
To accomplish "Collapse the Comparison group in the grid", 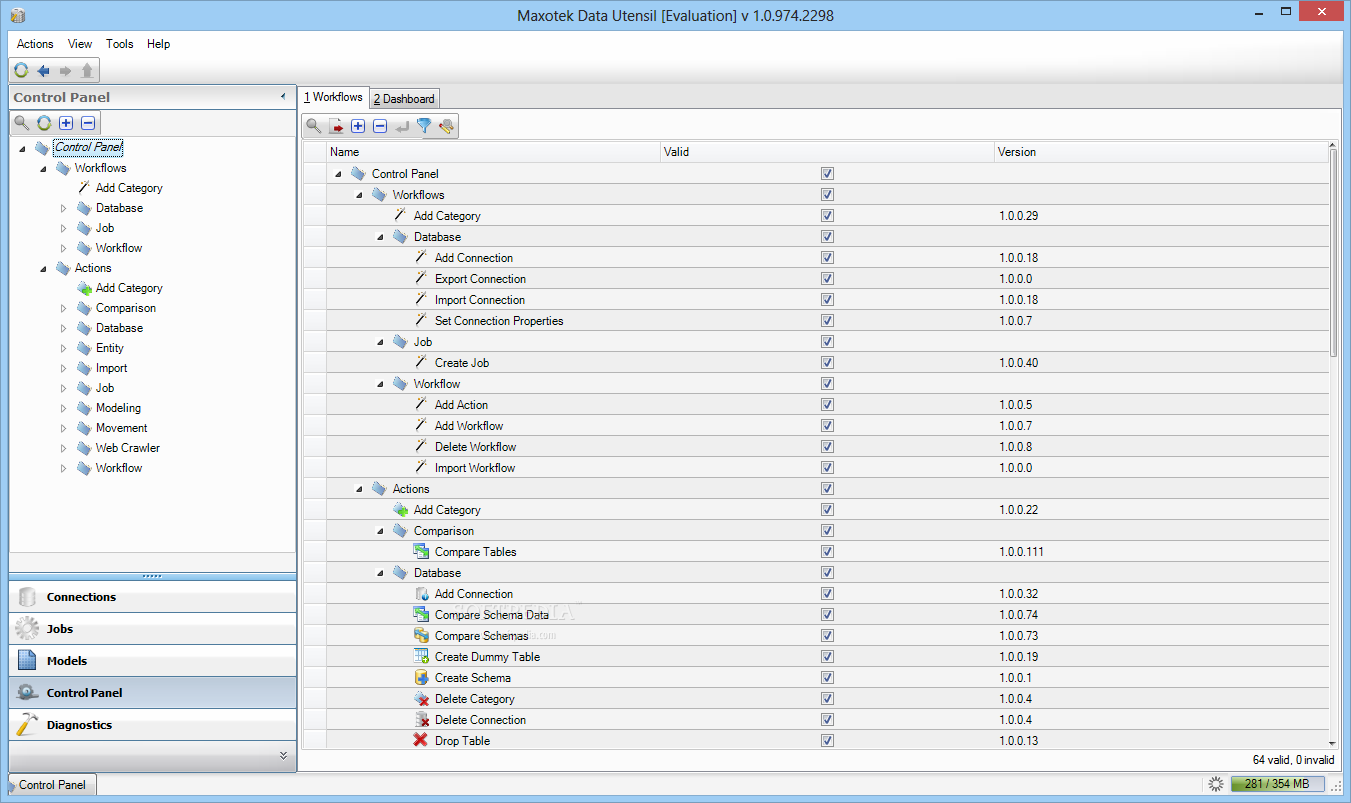I will [380, 531].
